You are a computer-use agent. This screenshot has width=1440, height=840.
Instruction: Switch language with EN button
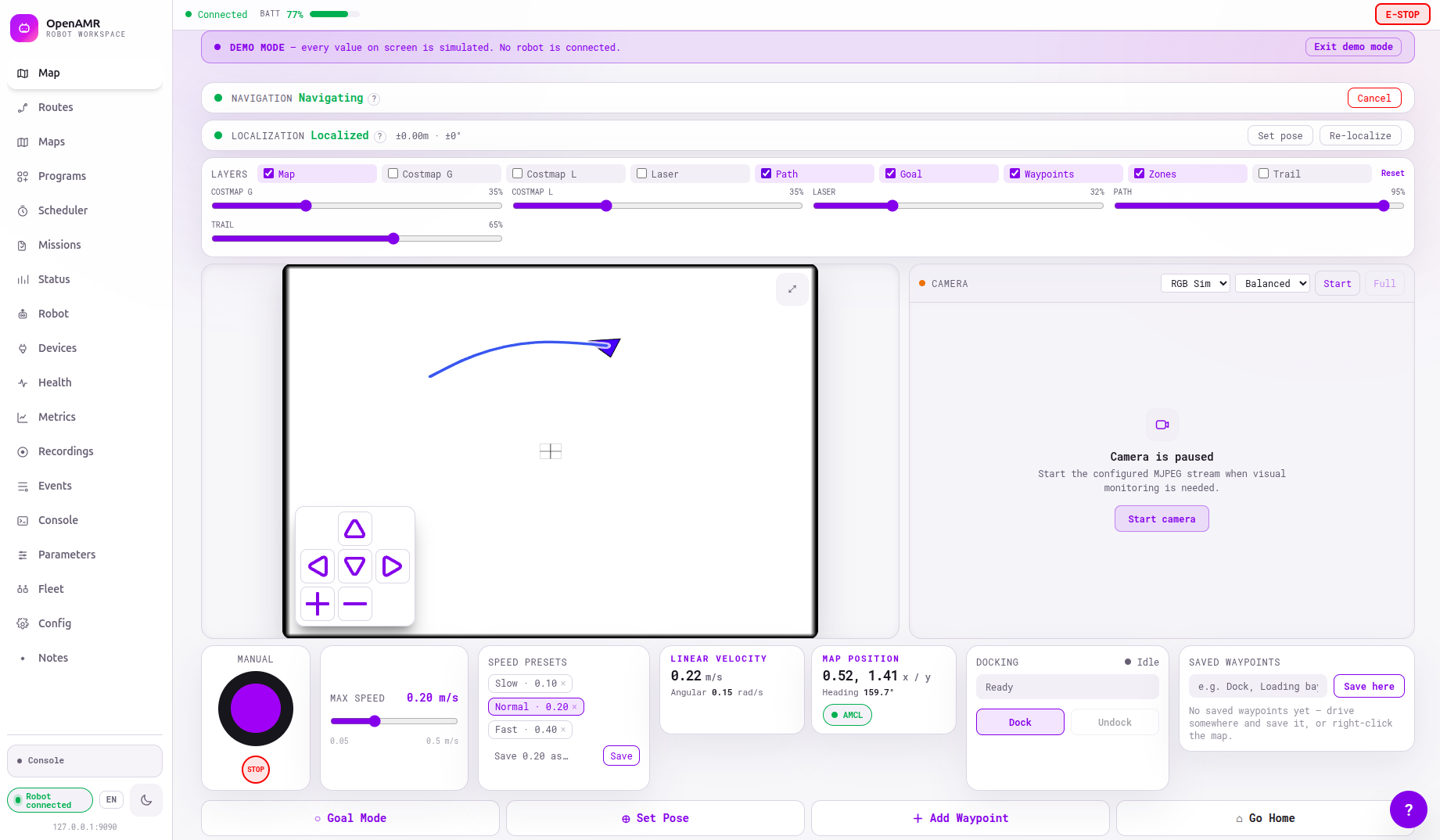pyautogui.click(x=111, y=800)
